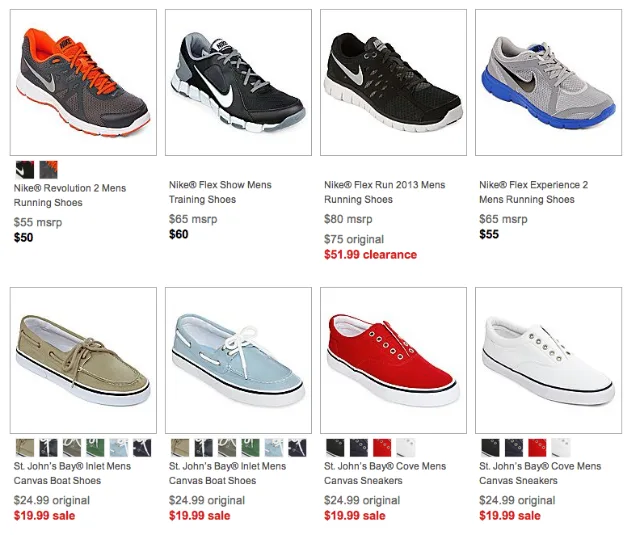The image size is (640, 535).
Task: Choose the light blue swatch beneath the khaki boat shoe
Action: coord(119,448)
